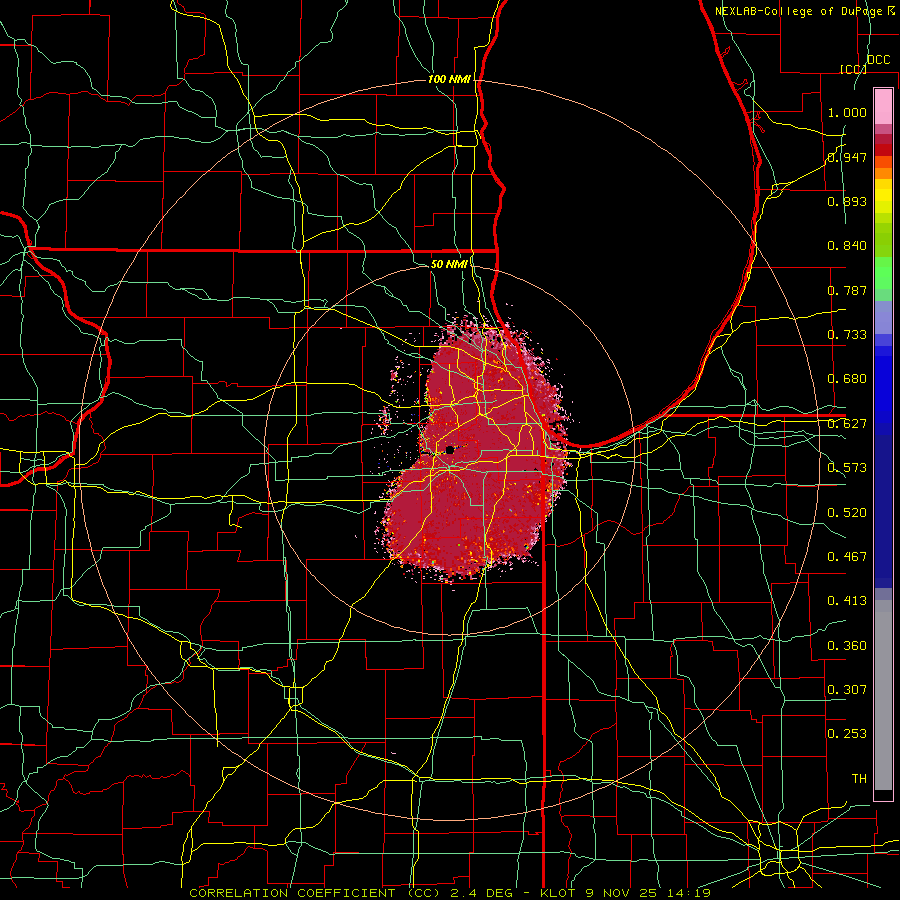Screen dimensions: 900x900
Task: Select the 0.893 scale value
Action: (x=847, y=201)
